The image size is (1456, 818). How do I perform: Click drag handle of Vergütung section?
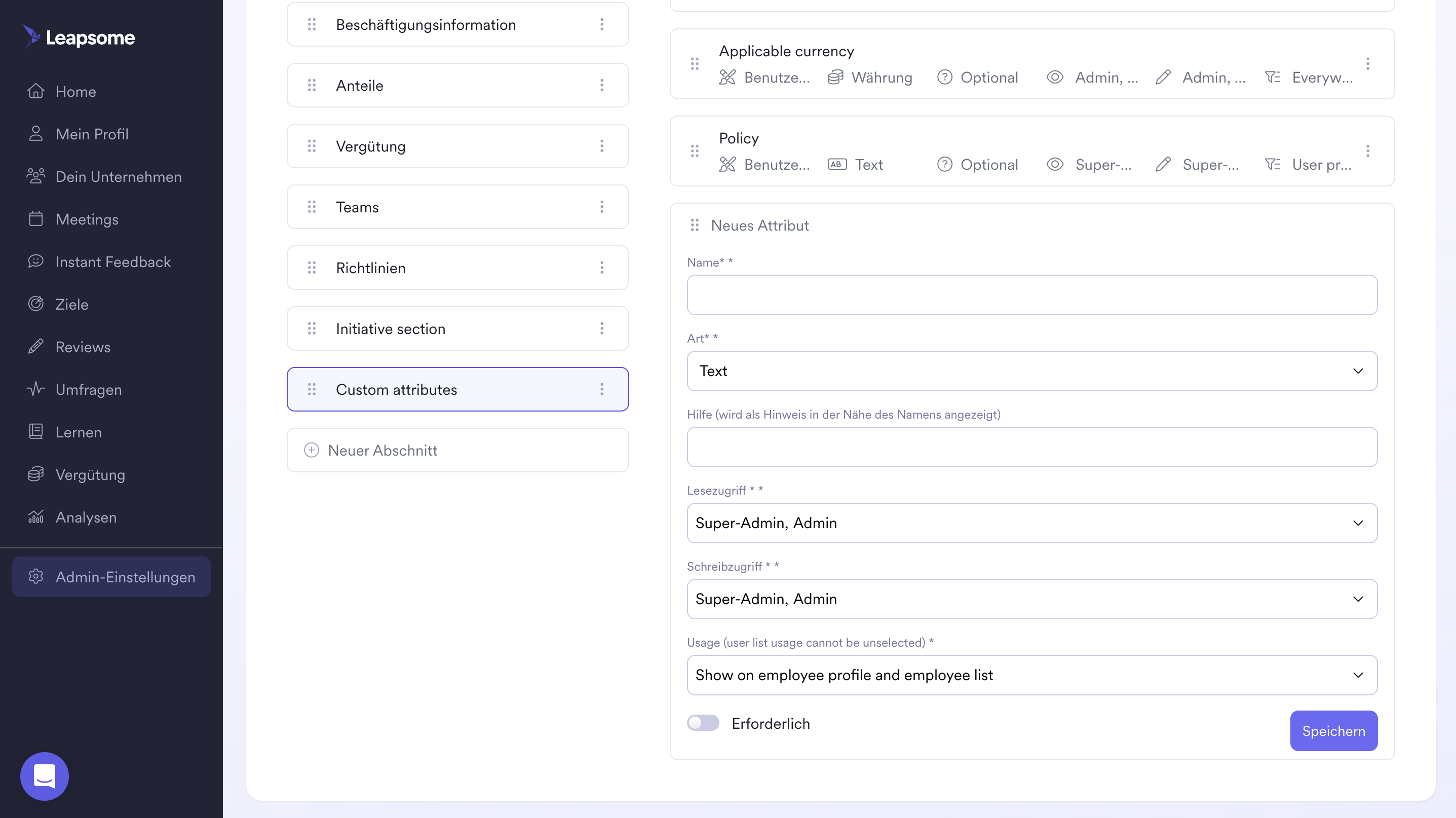point(312,146)
